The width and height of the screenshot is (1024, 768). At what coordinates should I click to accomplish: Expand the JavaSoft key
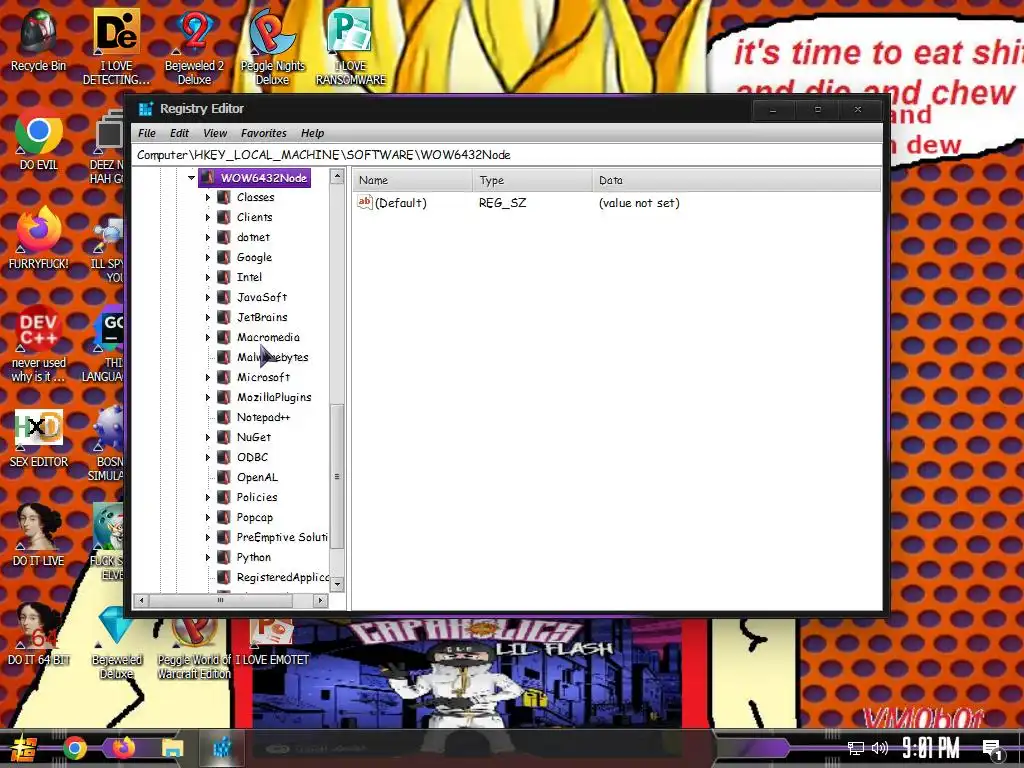tap(208, 297)
